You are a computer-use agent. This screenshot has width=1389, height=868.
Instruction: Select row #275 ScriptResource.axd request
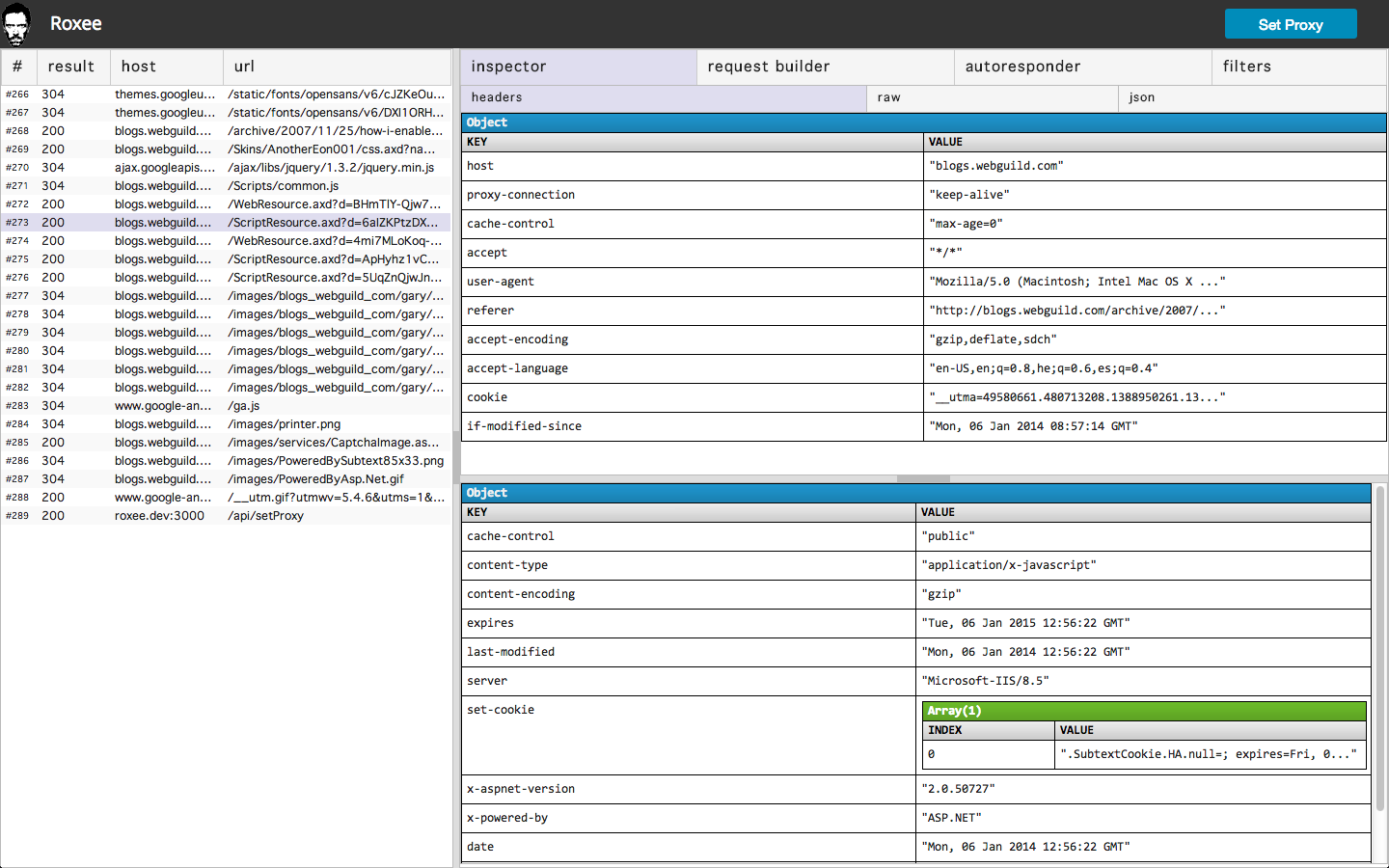226,259
